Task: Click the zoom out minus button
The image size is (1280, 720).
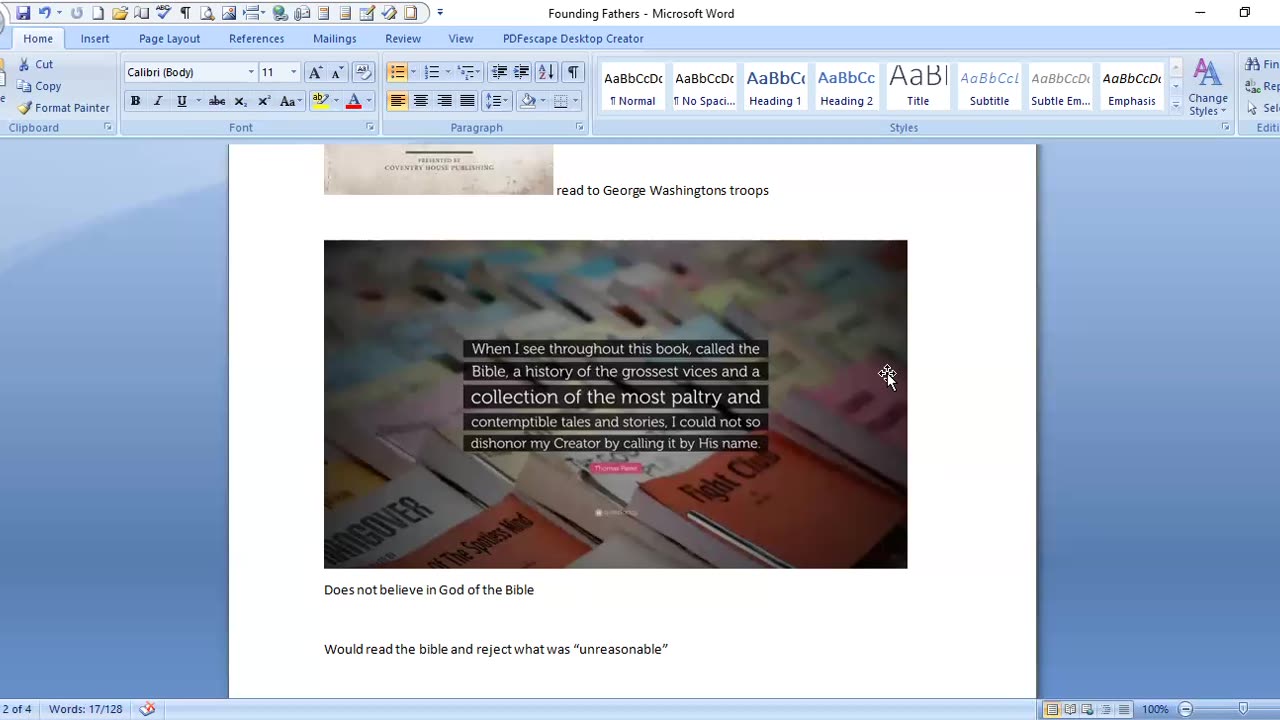Action: coord(1186,709)
